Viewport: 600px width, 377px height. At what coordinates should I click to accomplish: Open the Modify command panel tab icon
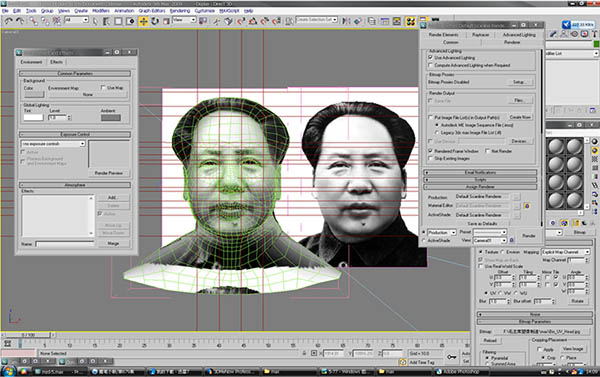(553, 34)
